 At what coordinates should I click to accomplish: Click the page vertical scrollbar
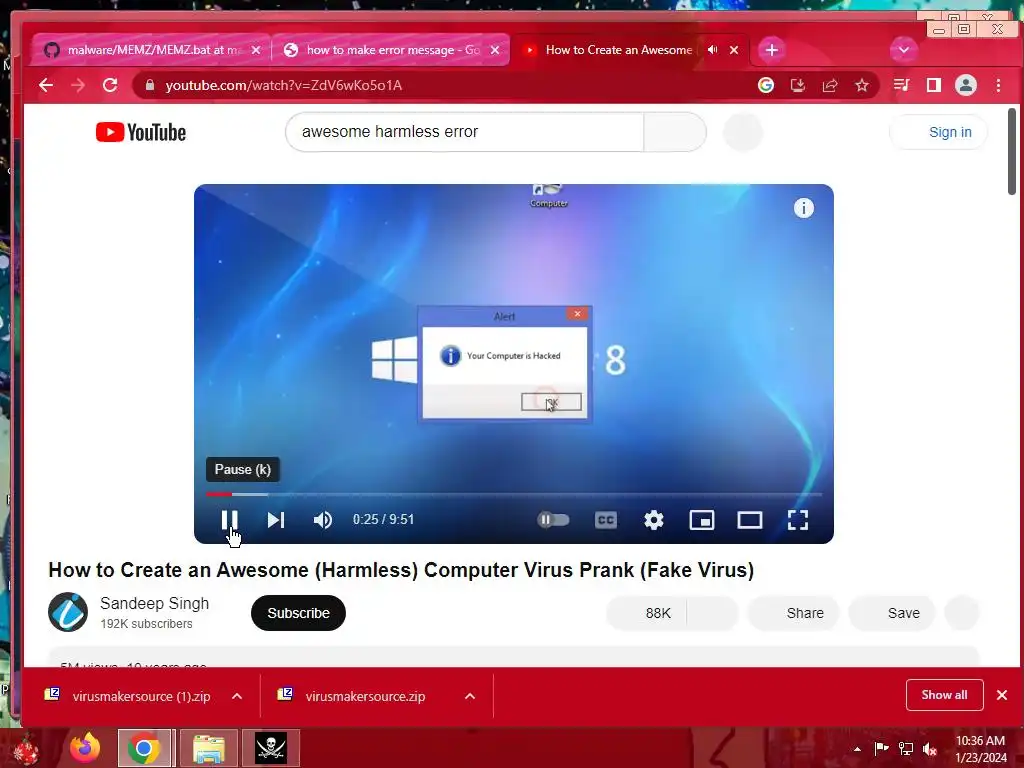click(x=1012, y=152)
